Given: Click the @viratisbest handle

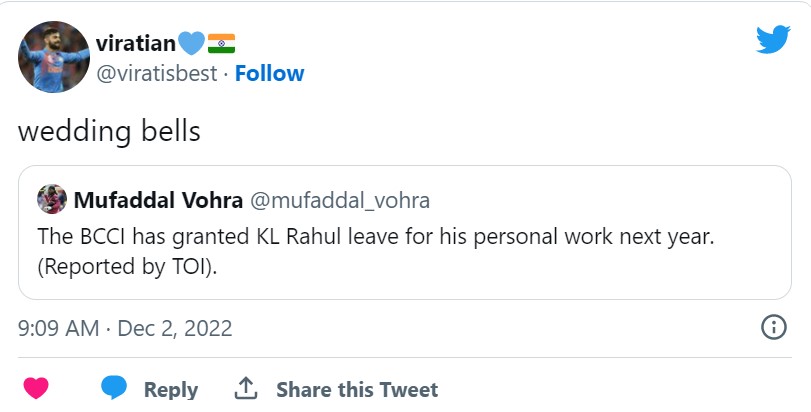Looking at the screenshot, I should [x=156, y=74].
